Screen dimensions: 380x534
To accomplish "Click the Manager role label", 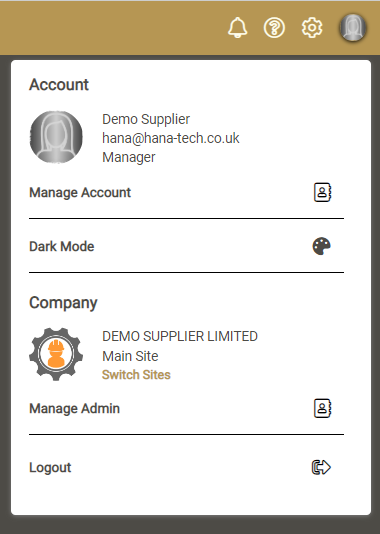I will (129, 157).
